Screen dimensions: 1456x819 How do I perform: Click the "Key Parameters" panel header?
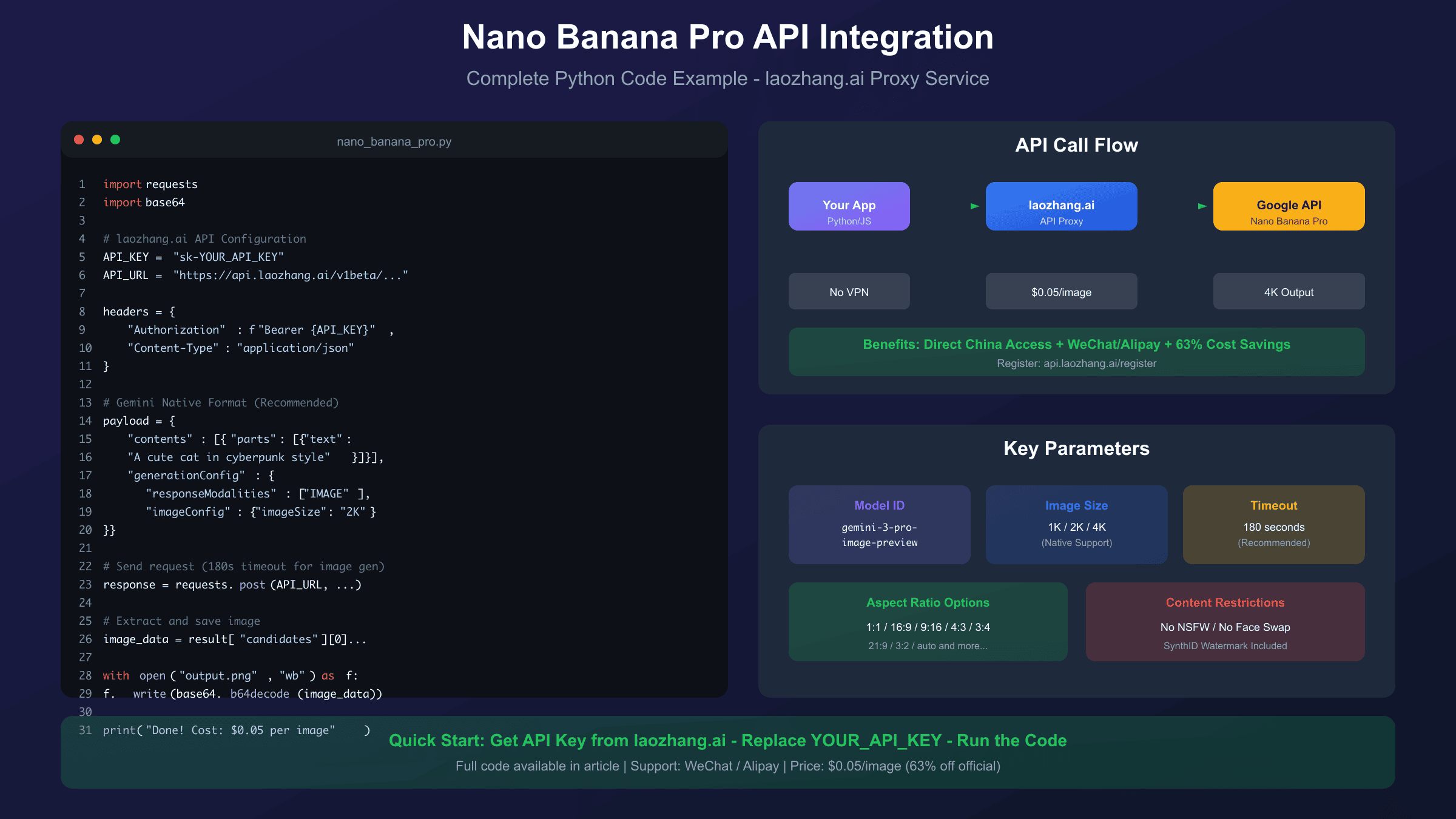pos(1076,449)
